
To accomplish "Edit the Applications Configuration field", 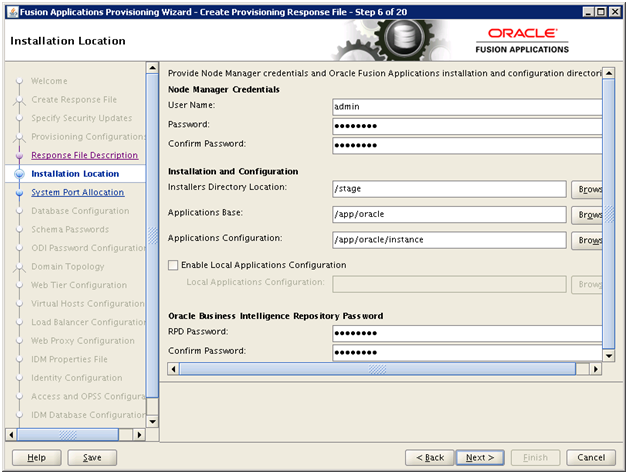I will pyautogui.click(x=449, y=240).
